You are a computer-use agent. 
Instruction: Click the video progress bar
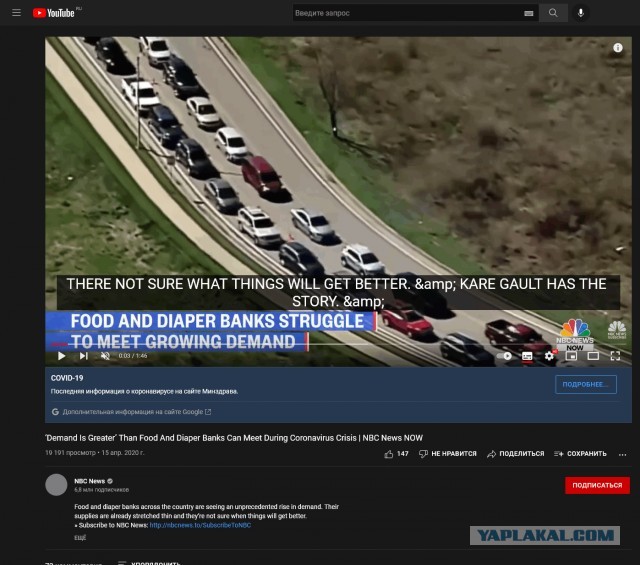pyautogui.click(x=338, y=345)
